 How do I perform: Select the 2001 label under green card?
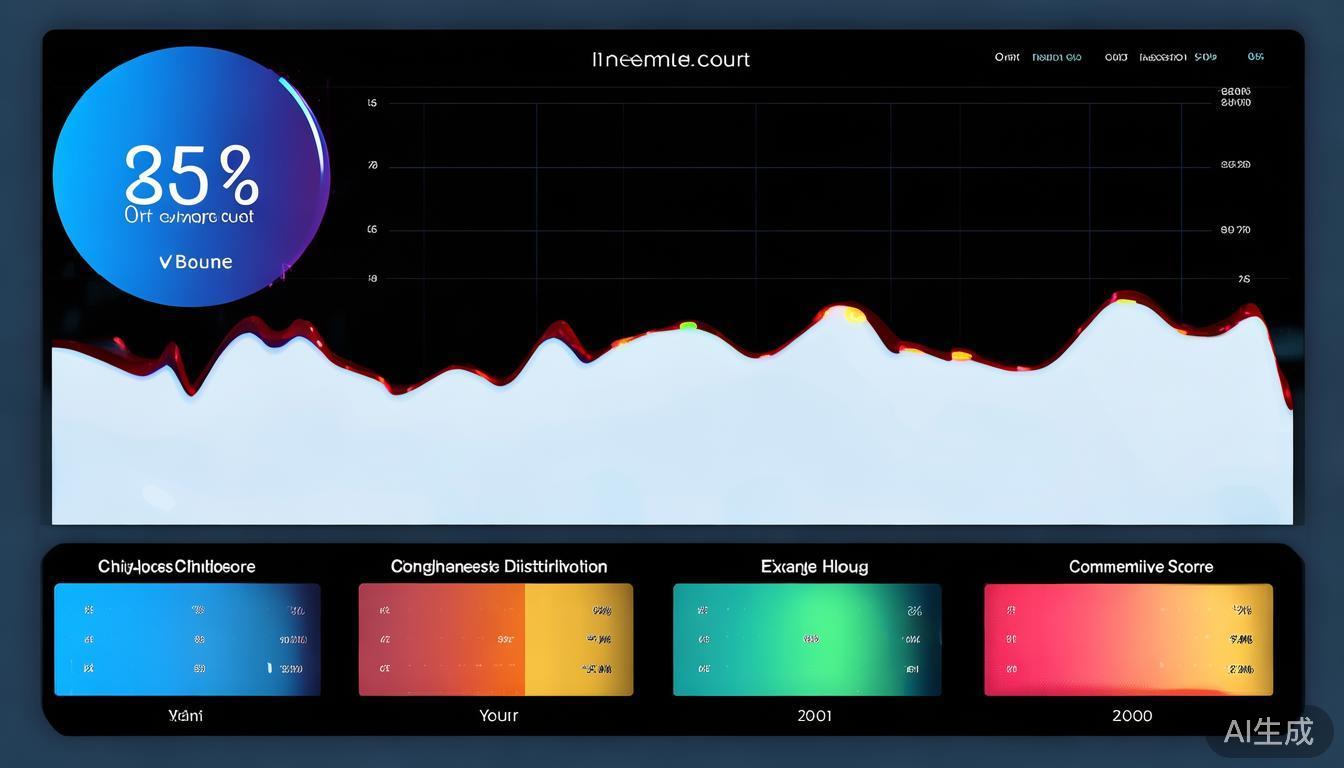pos(814,716)
